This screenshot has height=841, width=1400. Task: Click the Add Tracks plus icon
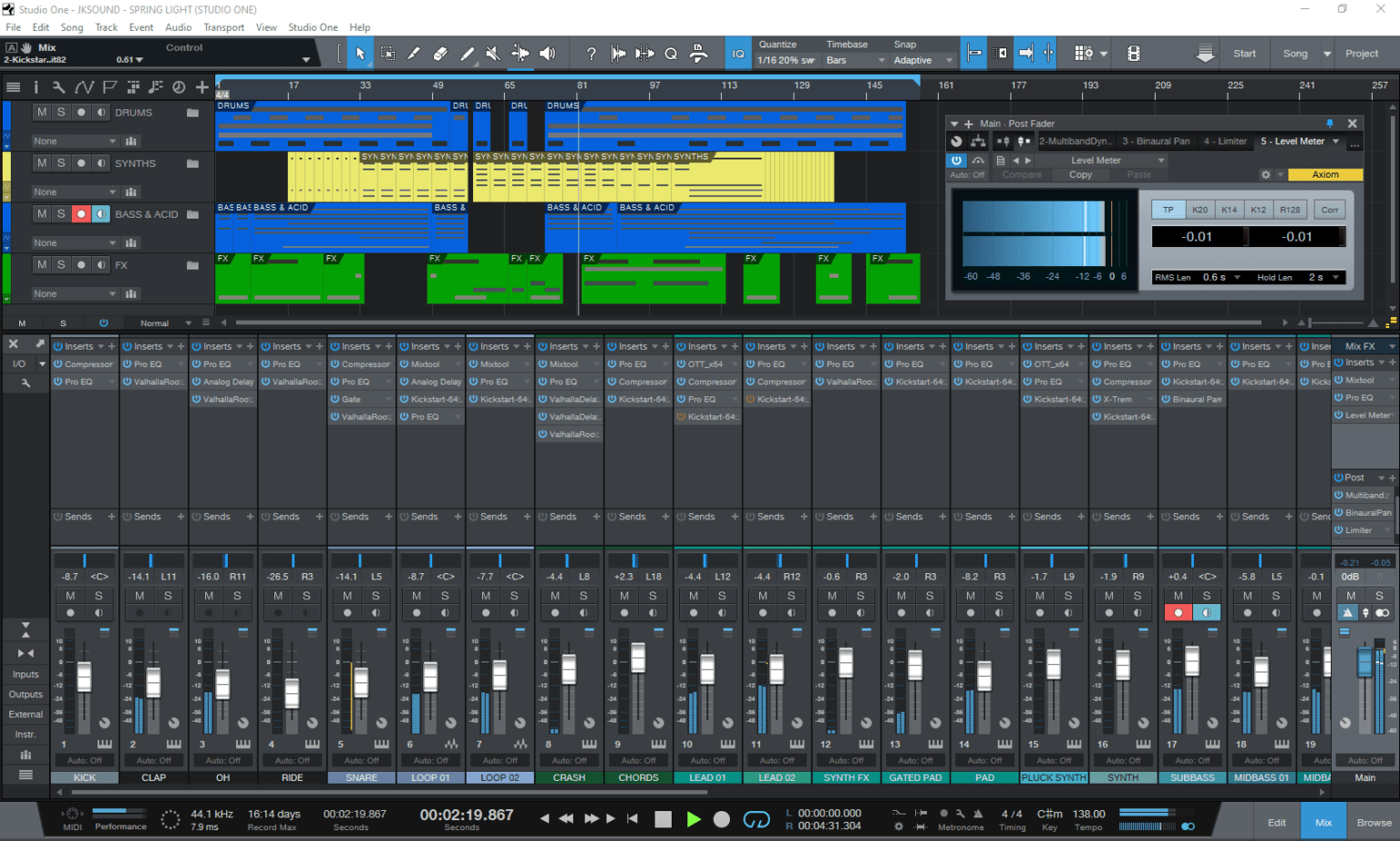pyautogui.click(x=202, y=87)
